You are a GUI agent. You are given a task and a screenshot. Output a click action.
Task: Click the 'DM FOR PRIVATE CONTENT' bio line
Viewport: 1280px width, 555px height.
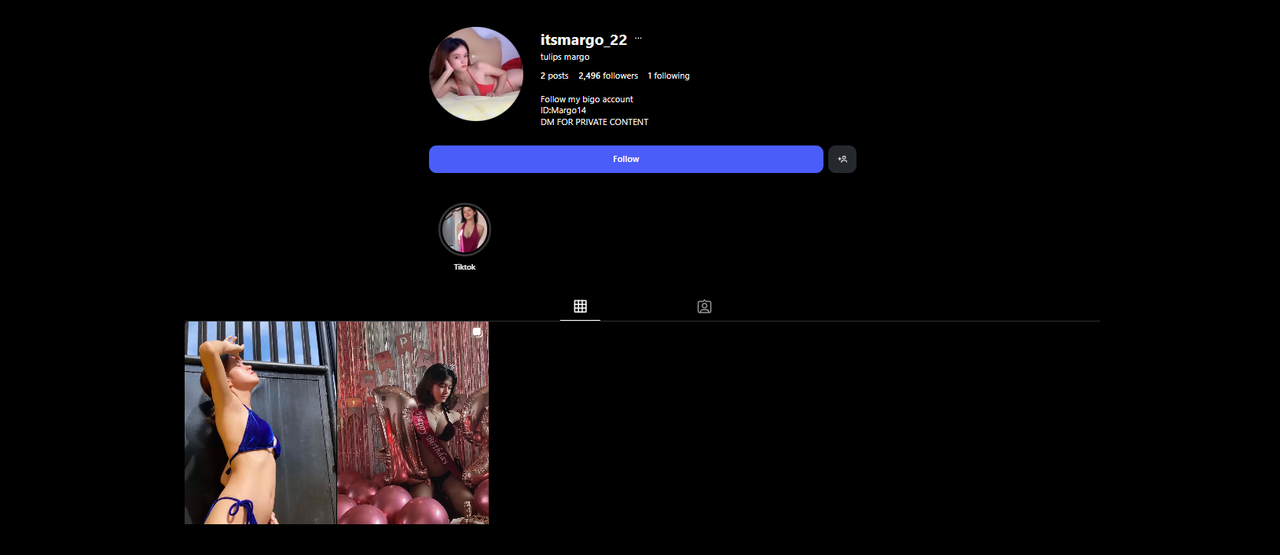pyautogui.click(x=594, y=122)
